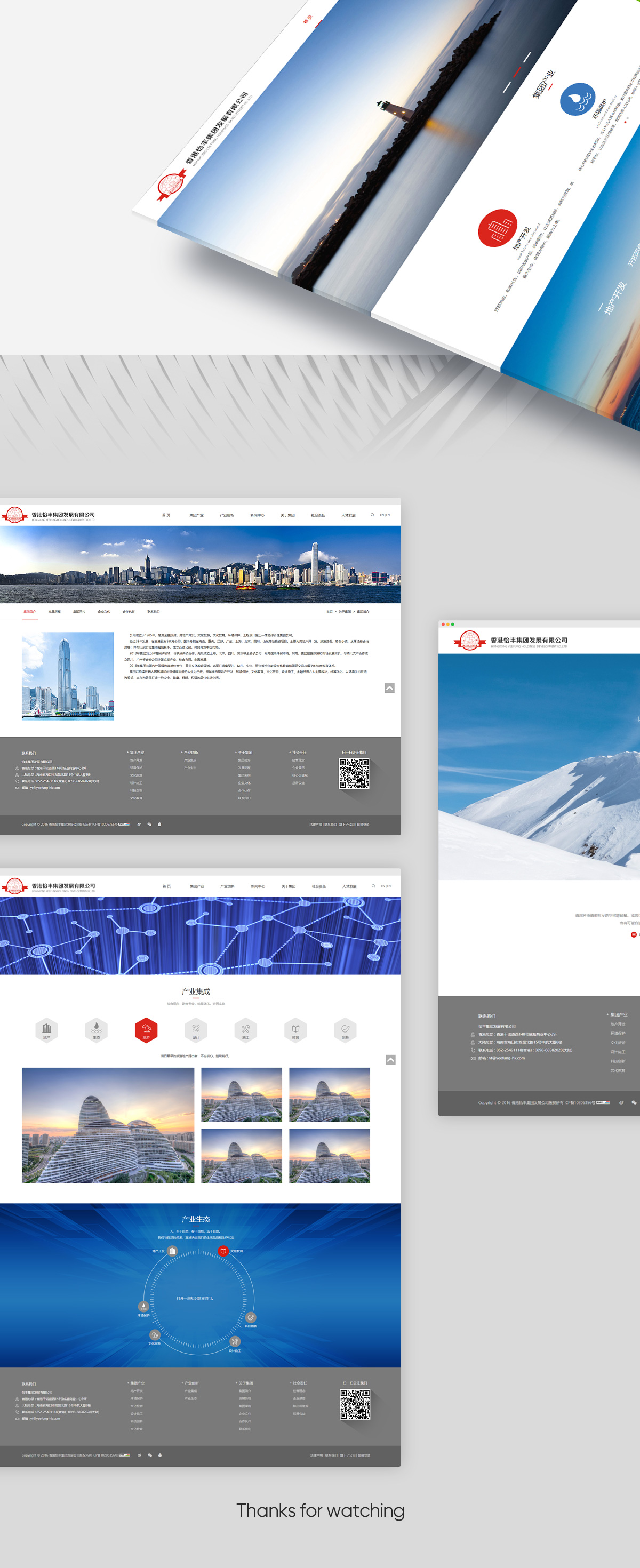Click Weibo icon in 产业集成 page footer
The width and height of the screenshot is (640, 1568).
click(139, 1455)
